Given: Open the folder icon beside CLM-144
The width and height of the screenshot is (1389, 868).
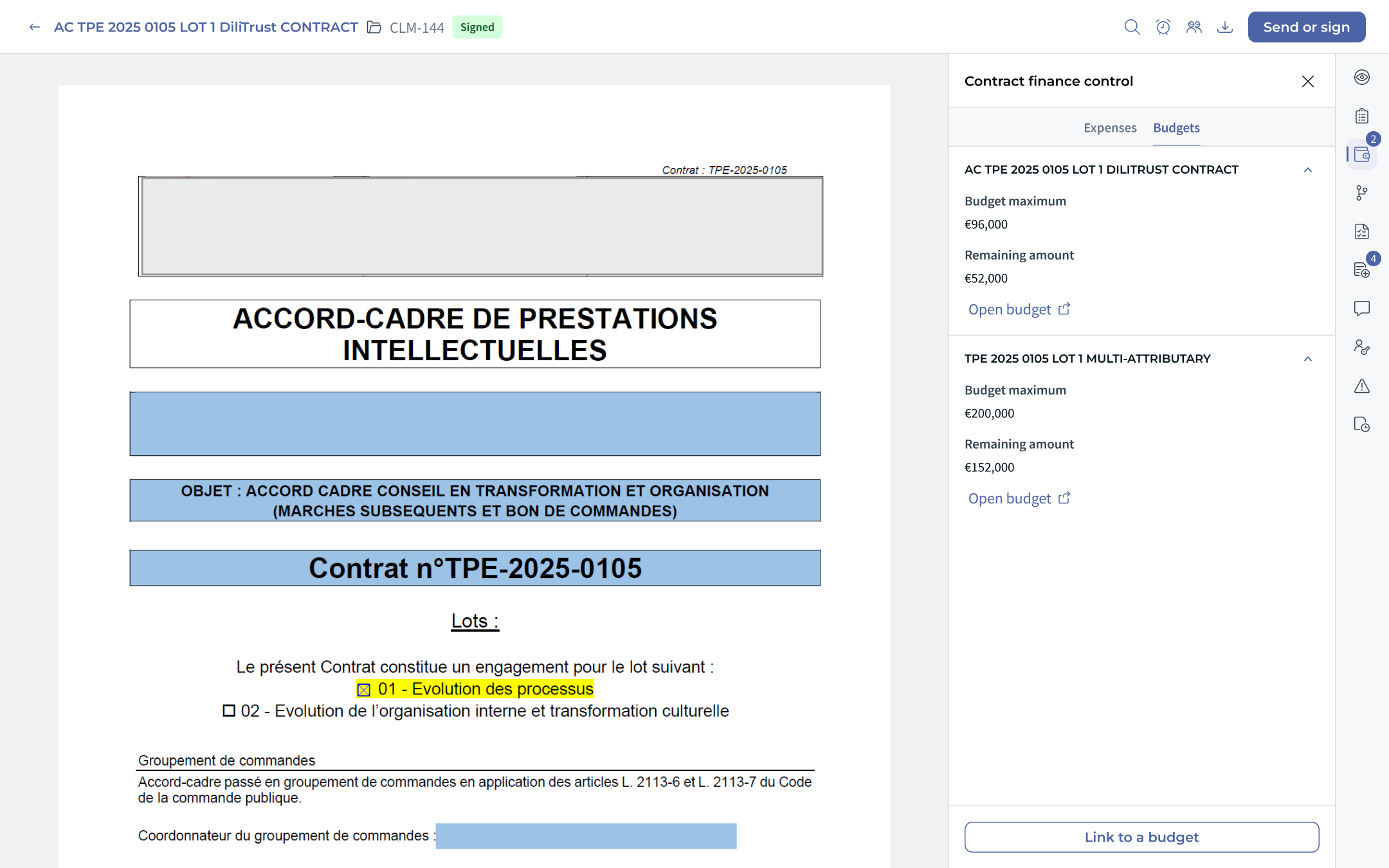Looking at the screenshot, I should (374, 27).
